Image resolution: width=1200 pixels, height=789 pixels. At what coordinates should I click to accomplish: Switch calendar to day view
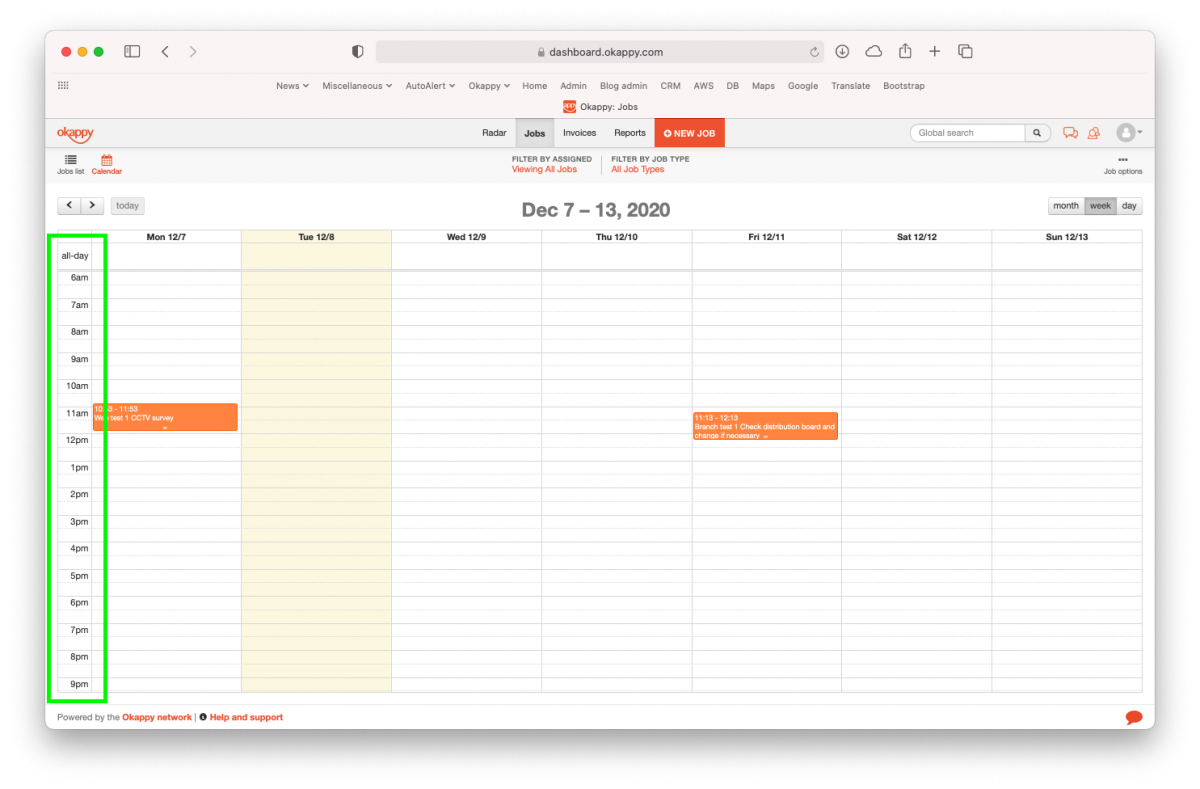pos(1129,205)
